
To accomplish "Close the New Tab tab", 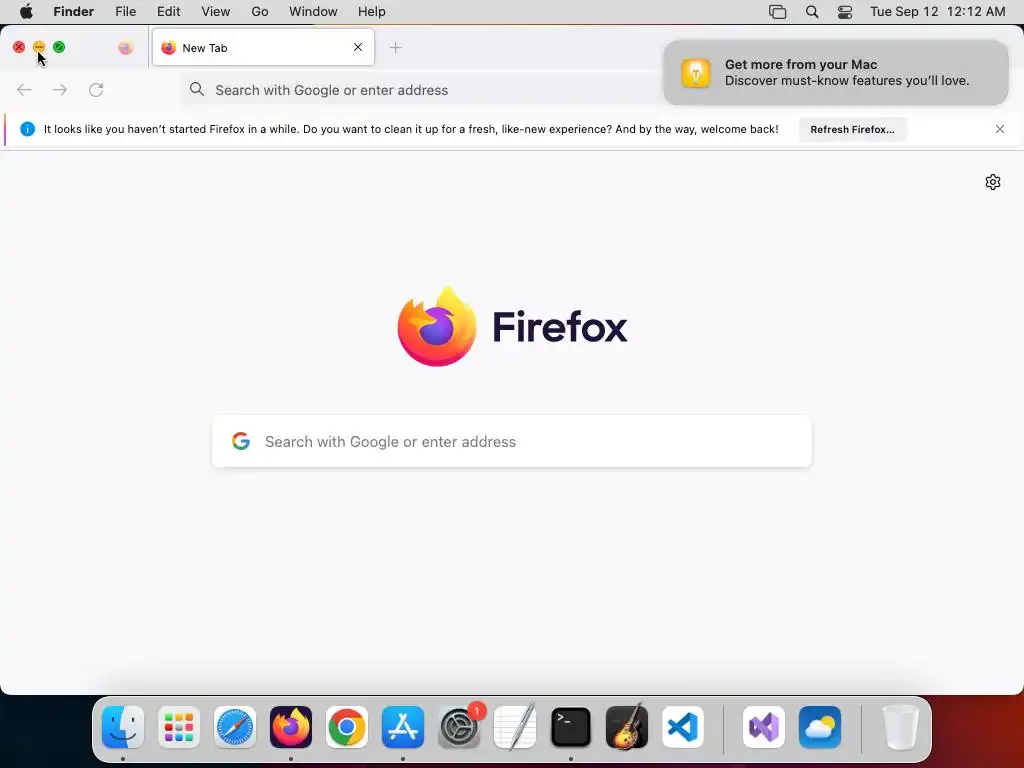I will point(358,47).
